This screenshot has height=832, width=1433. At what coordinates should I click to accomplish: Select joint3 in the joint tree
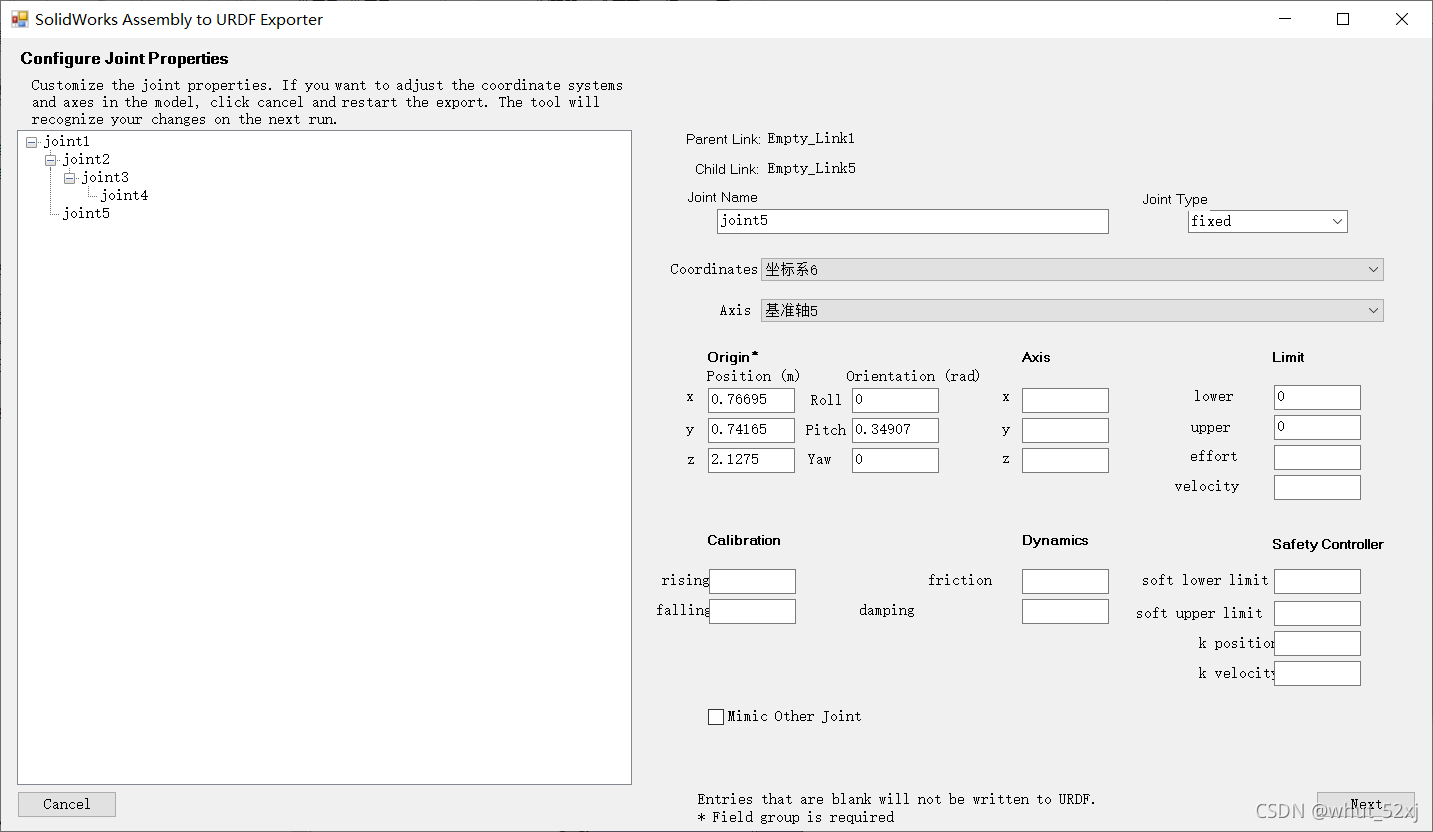pos(105,178)
